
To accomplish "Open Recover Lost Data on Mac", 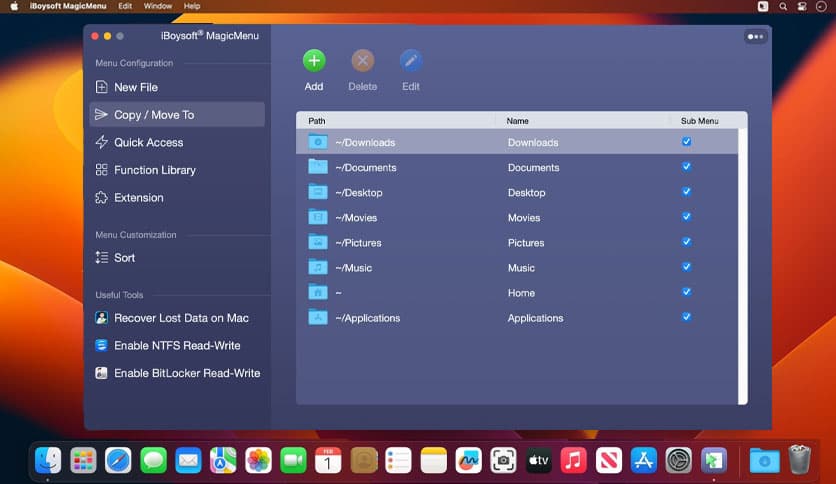I will coord(177,318).
